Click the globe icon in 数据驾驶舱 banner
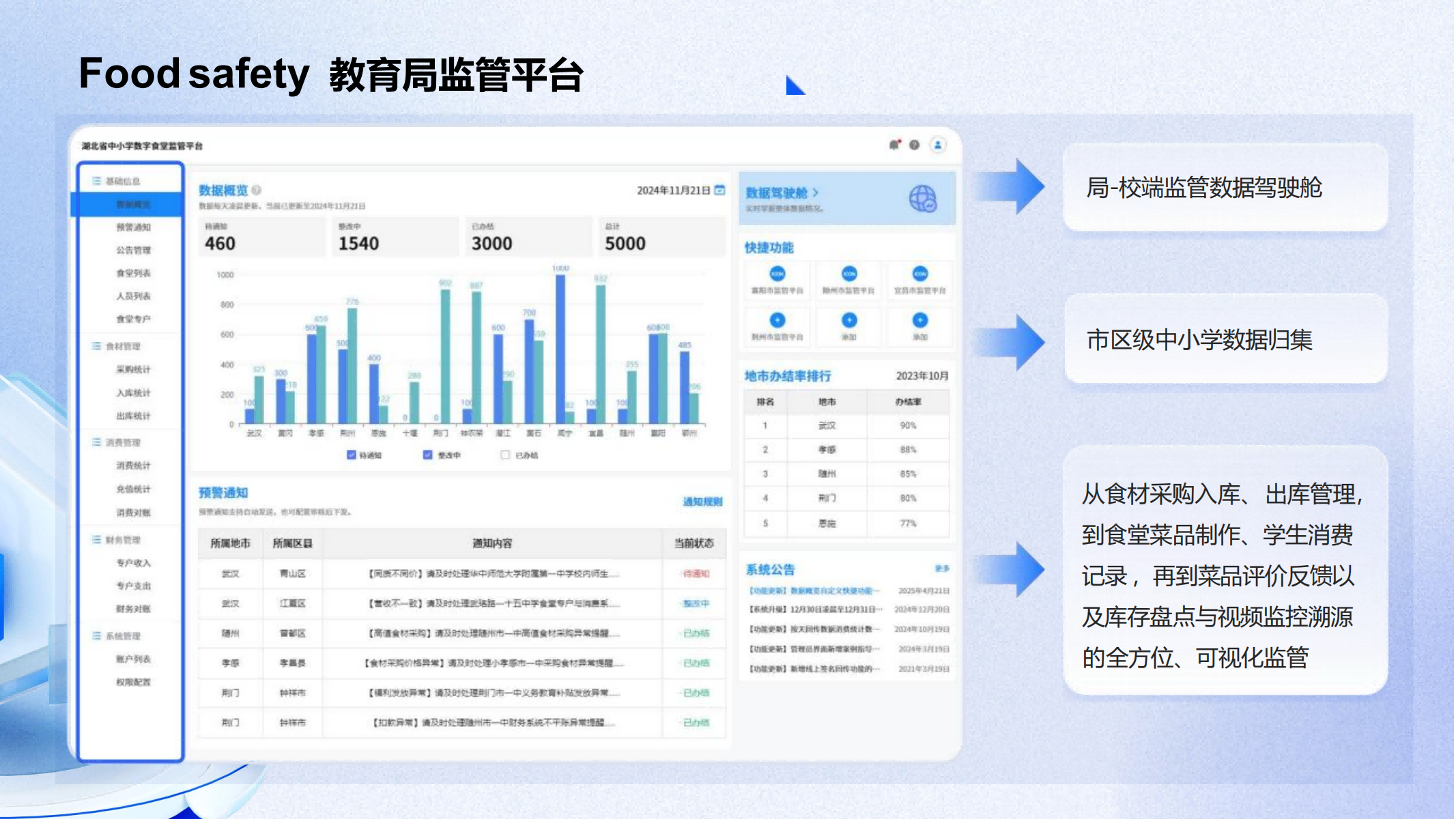The height and width of the screenshot is (819, 1456). point(923,199)
